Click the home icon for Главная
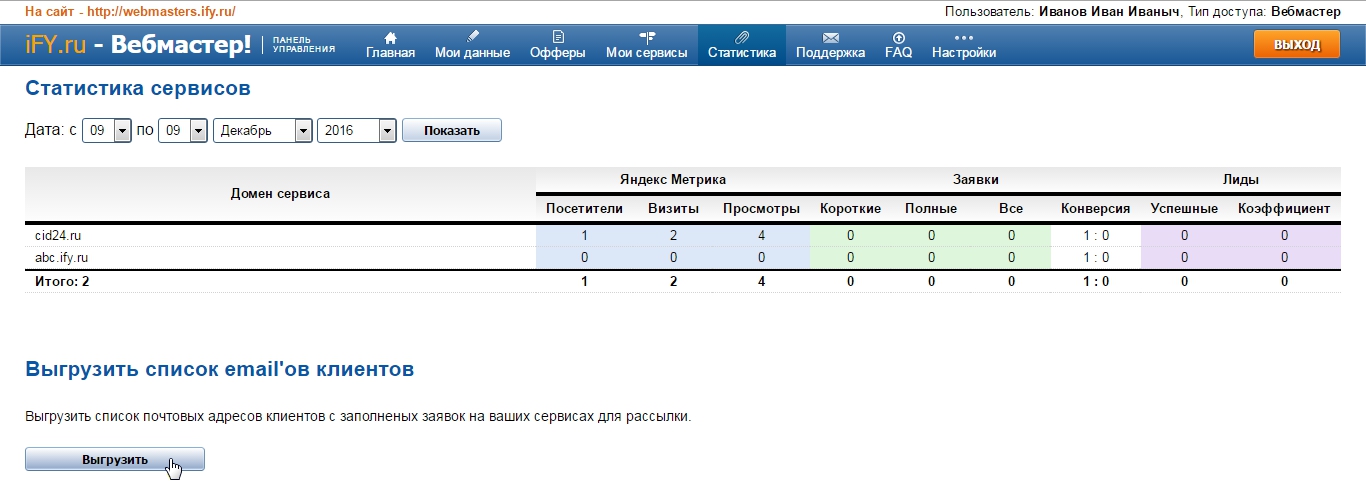The width and height of the screenshot is (1366, 504). pos(390,38)
